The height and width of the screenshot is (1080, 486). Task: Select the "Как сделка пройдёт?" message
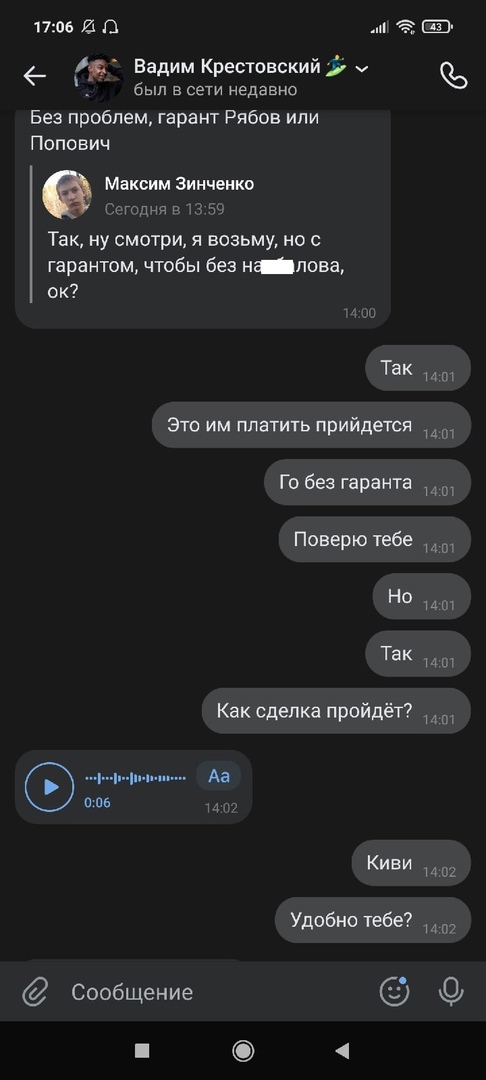tap(336, 711)
